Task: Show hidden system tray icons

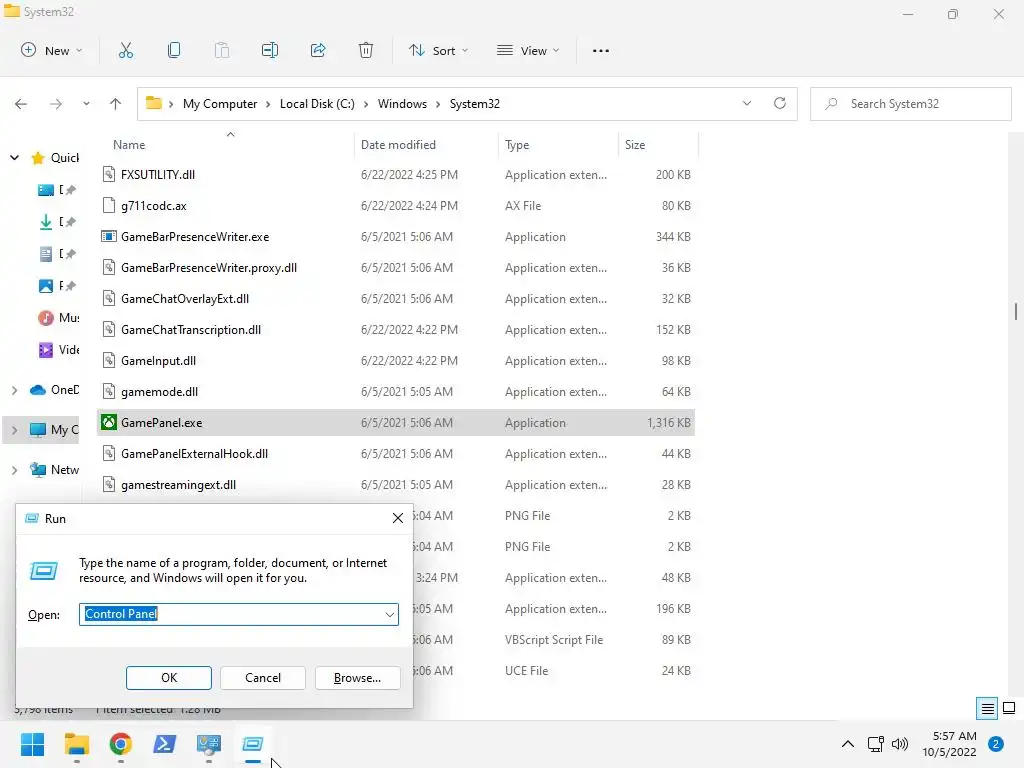Action: (848, 744)
